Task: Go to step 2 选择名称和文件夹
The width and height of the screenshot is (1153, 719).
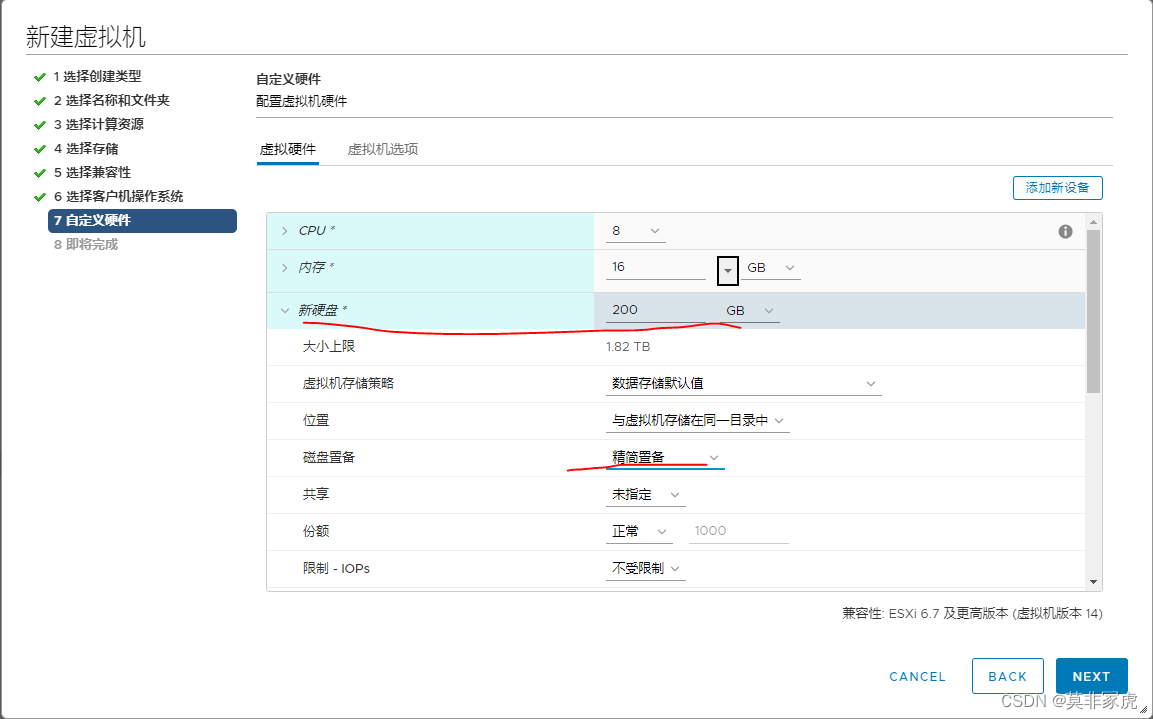Action: (111, 101)
